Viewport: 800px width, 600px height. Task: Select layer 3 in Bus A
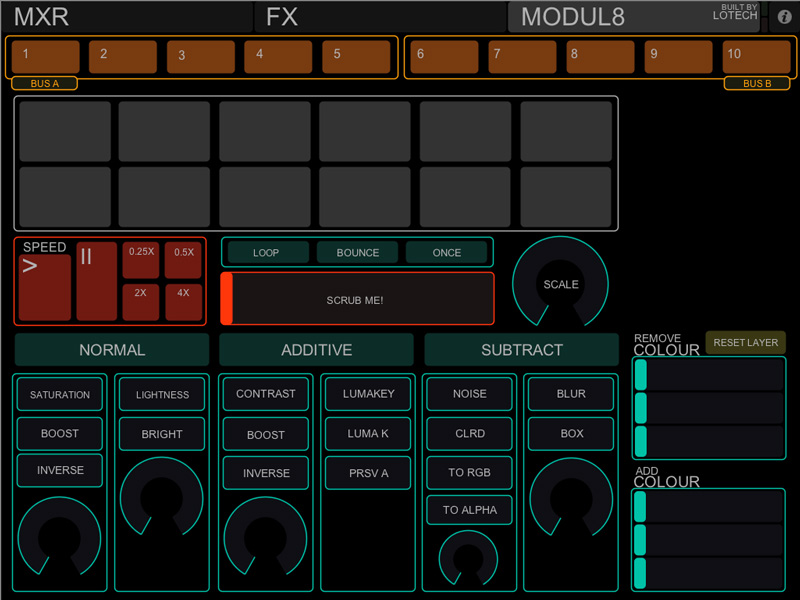[200, 57]
